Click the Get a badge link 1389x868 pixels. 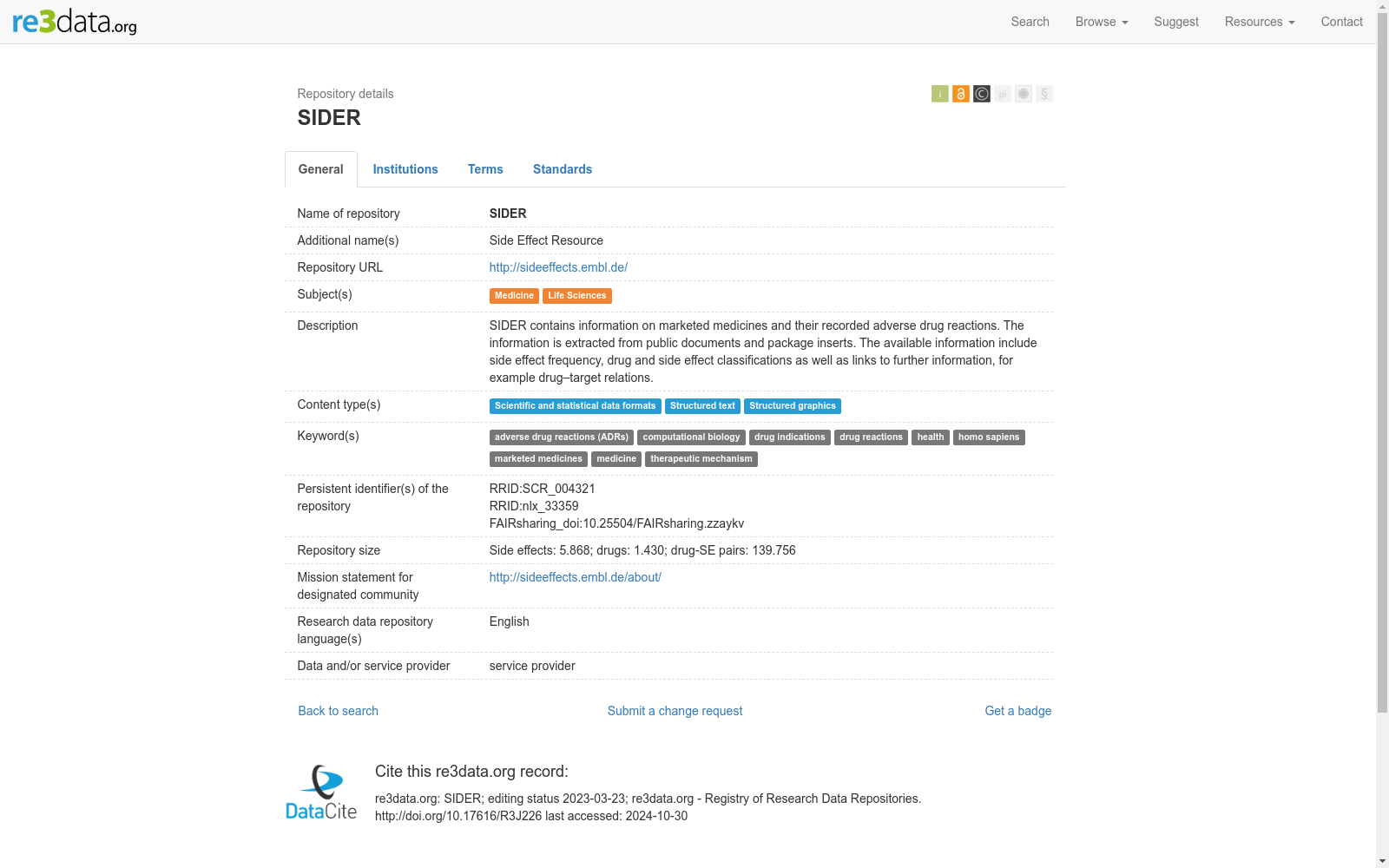pyautogui.click(x=1017, y=711)
